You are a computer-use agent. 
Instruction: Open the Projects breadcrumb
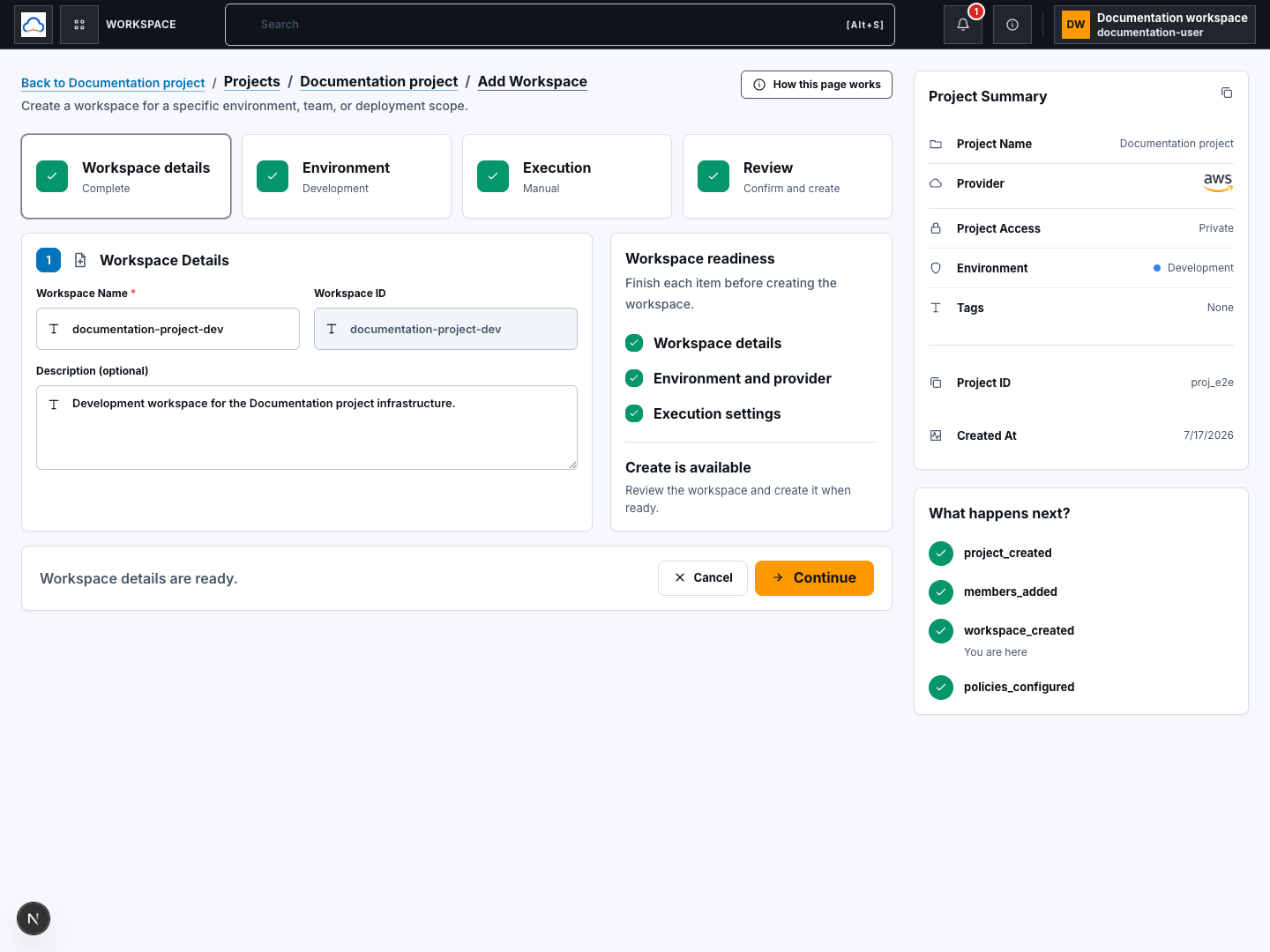coord(252,81)
